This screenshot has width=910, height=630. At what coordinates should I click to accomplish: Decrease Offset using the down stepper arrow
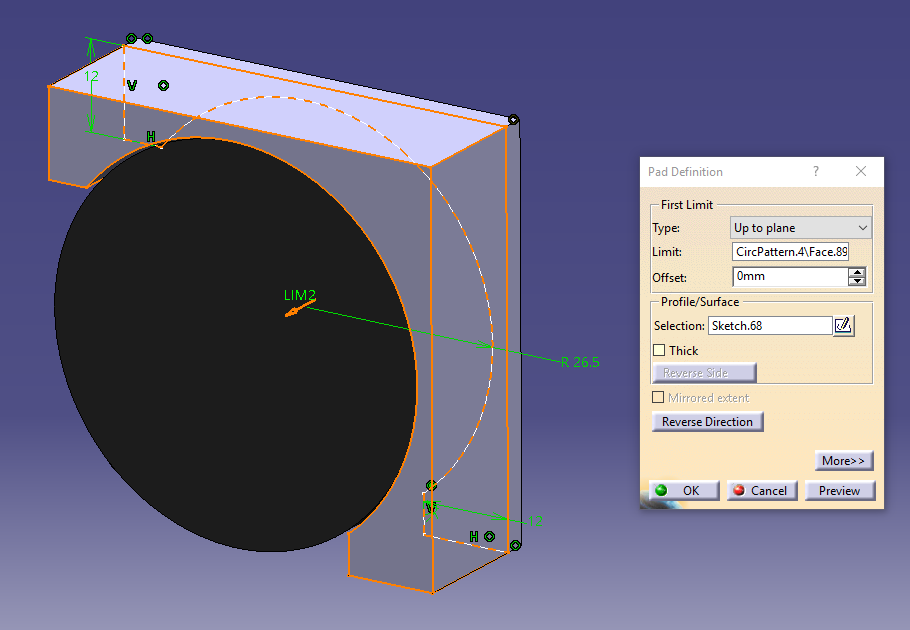coord(857,281)
